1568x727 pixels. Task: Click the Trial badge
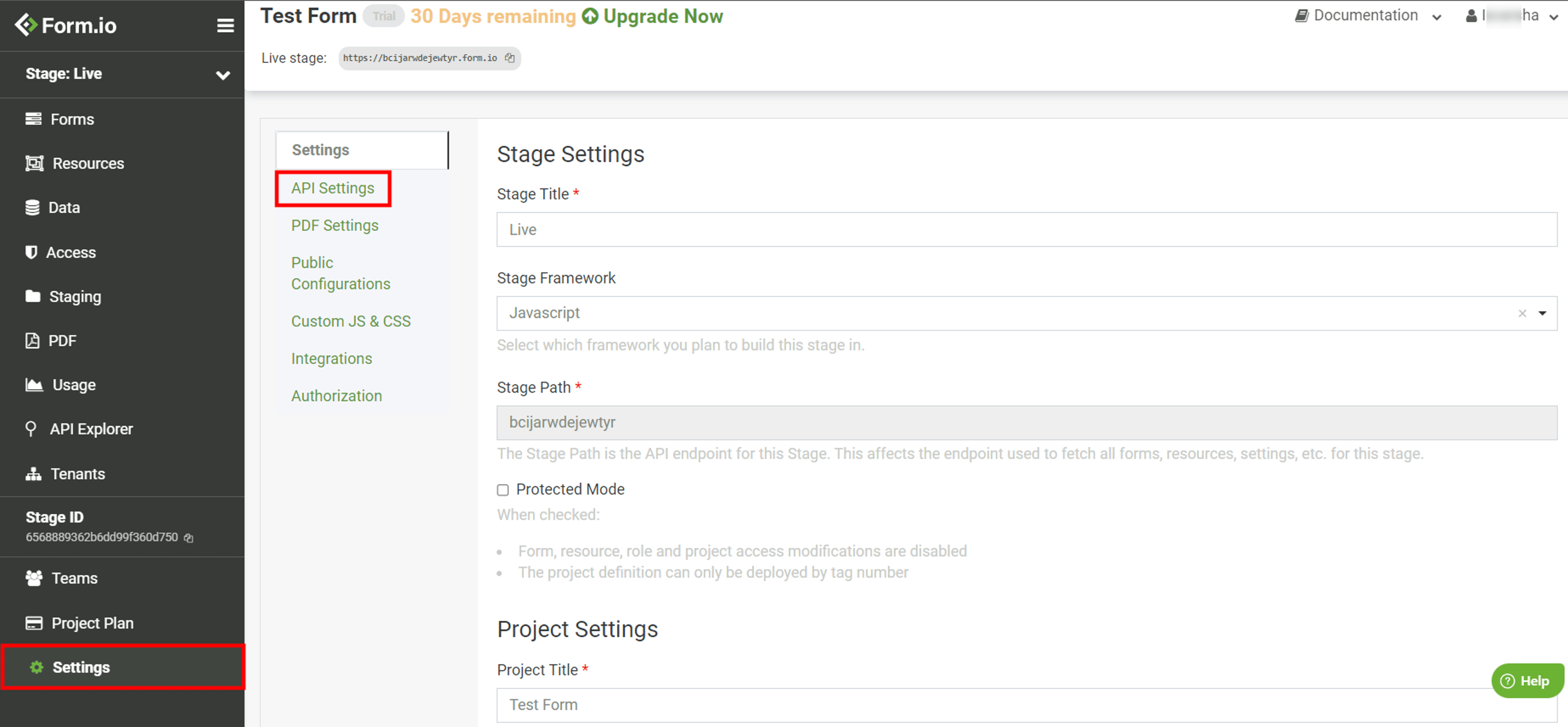383,16
